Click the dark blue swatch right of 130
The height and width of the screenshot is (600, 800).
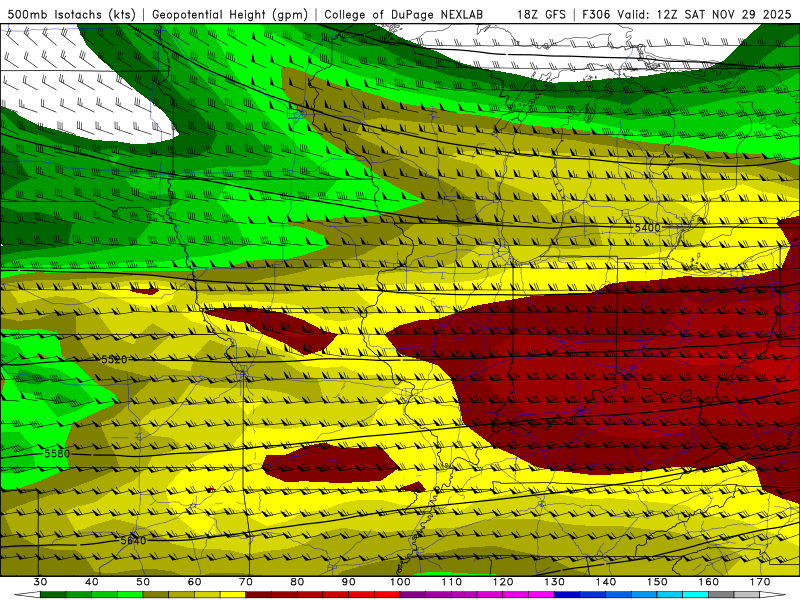point(567,595)
